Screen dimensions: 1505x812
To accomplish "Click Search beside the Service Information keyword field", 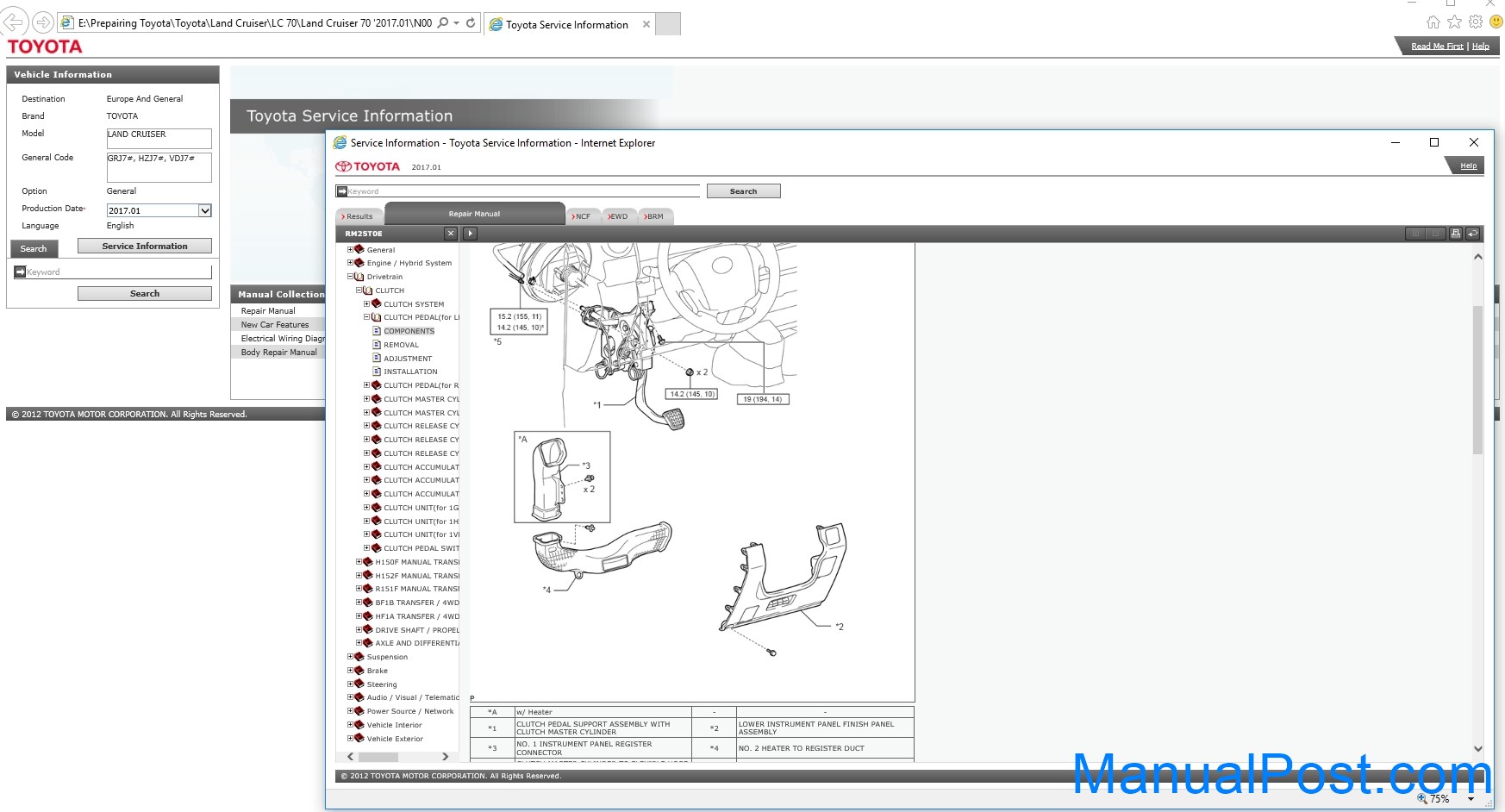I will [743, 191].
